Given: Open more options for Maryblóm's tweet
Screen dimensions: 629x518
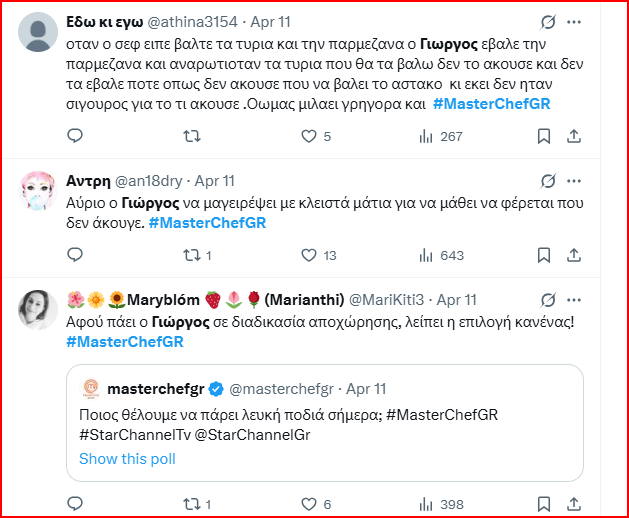Looking at the screenshot, I should point(572,299).
